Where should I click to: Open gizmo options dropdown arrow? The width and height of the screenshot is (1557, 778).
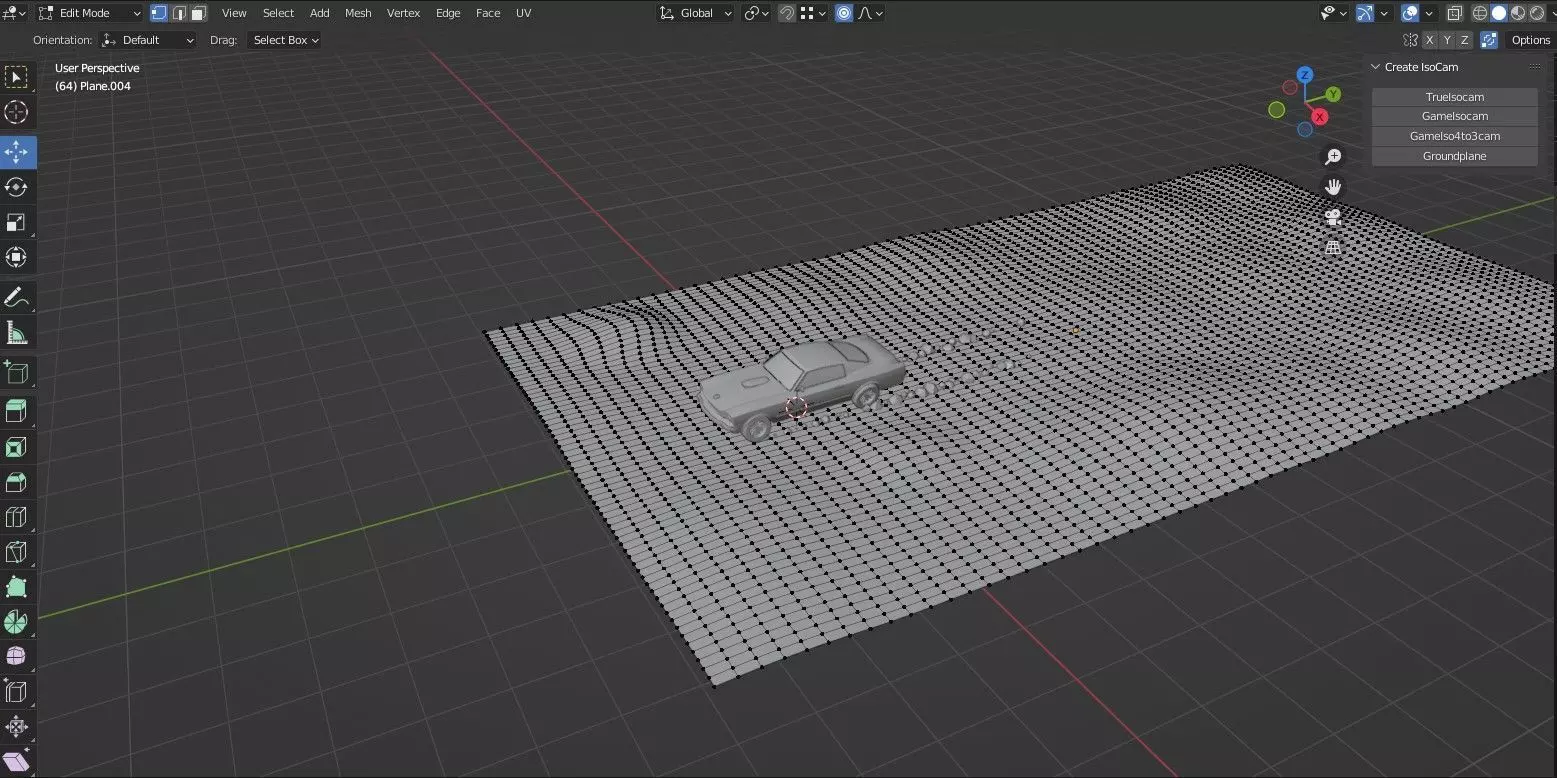pos(1385,13)
